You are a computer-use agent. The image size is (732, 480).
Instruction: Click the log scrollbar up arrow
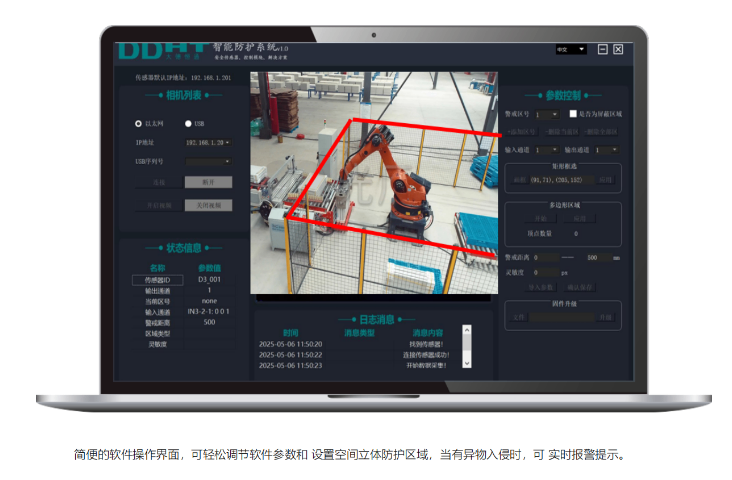466,329
